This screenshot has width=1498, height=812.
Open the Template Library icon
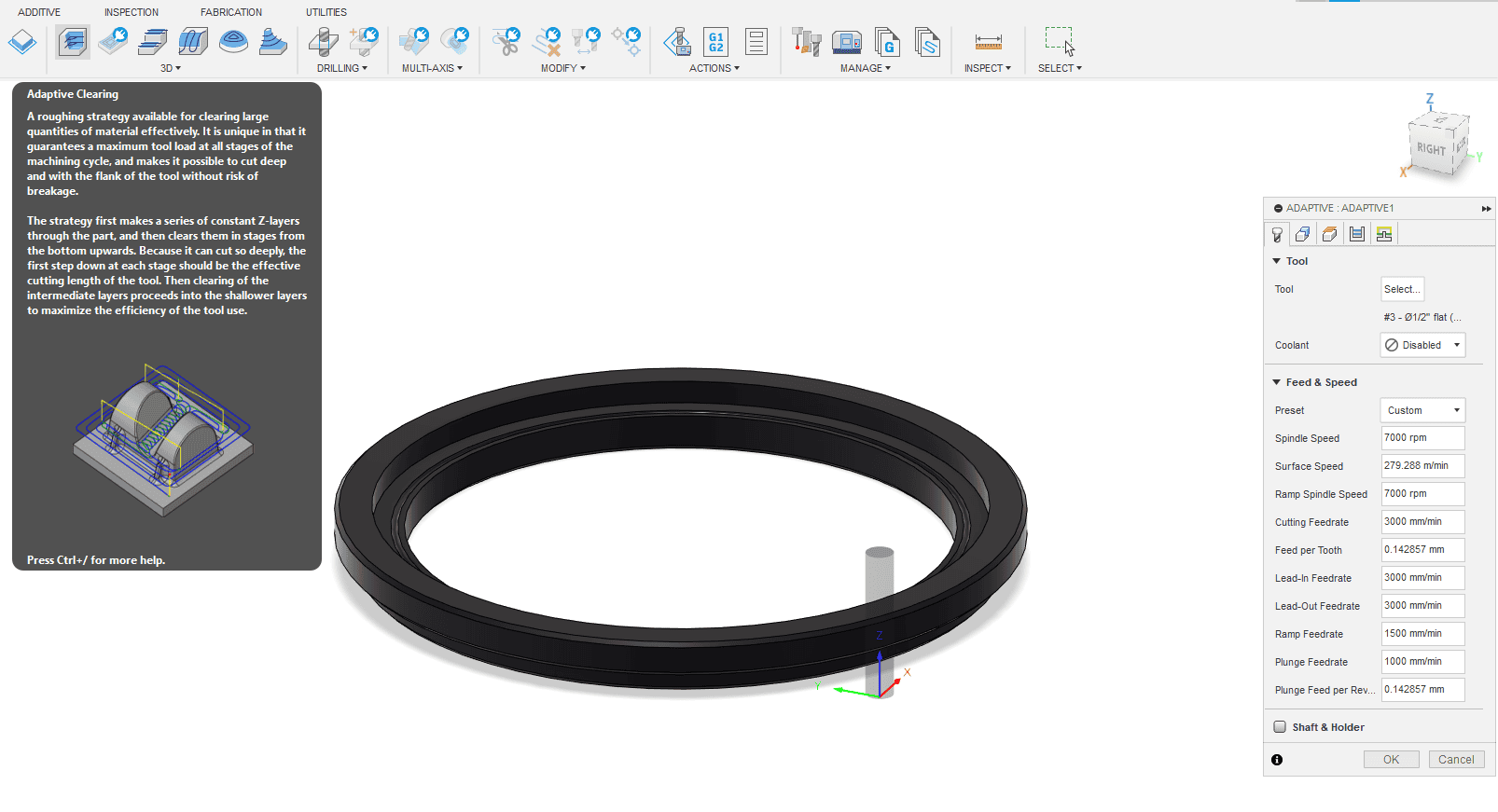click(927, 42)
